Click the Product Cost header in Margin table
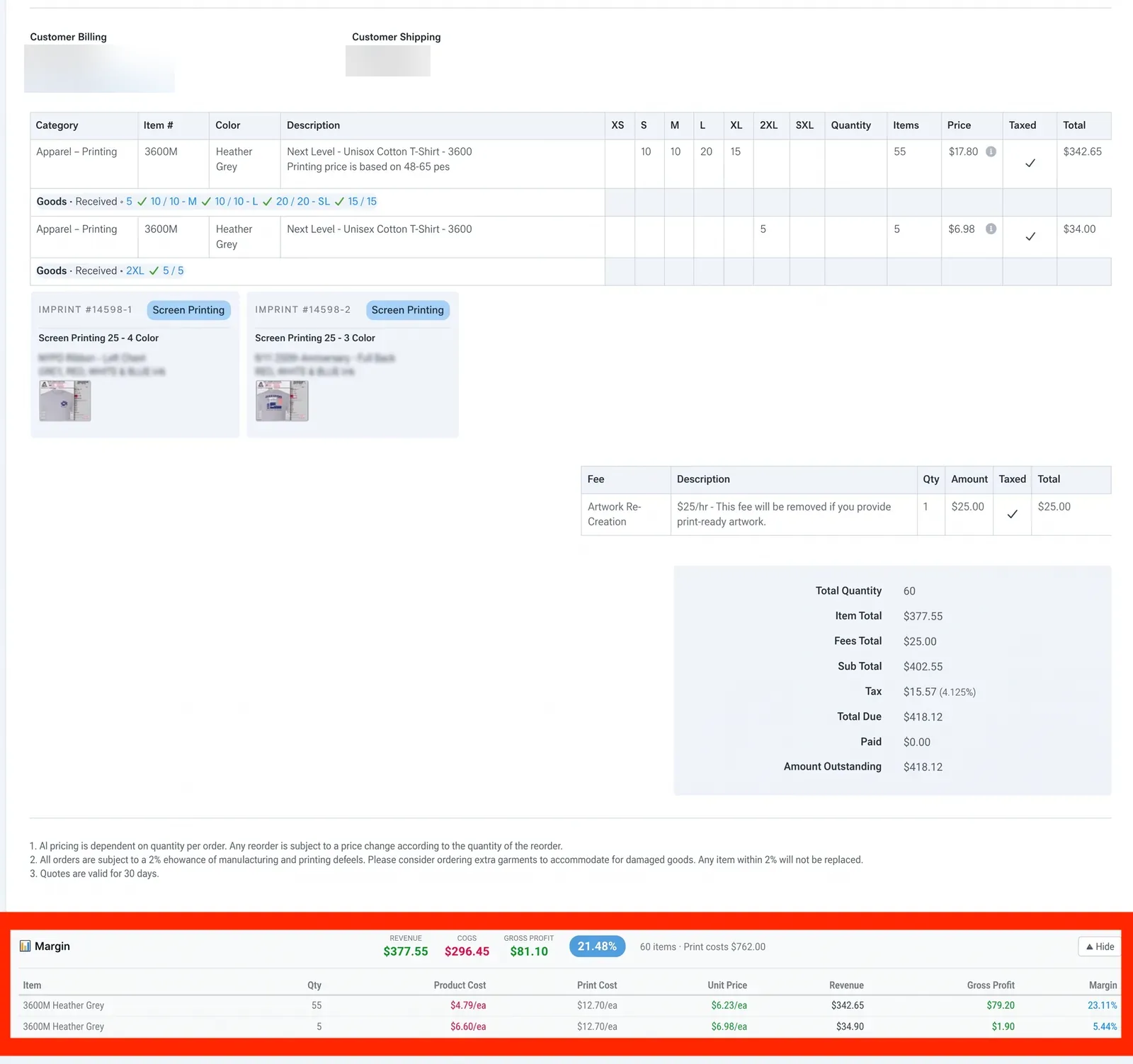 [460, 985]
